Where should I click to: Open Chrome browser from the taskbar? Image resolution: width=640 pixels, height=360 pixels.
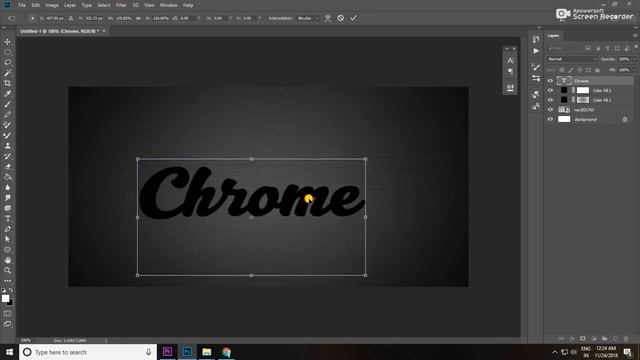pos(226,352)
